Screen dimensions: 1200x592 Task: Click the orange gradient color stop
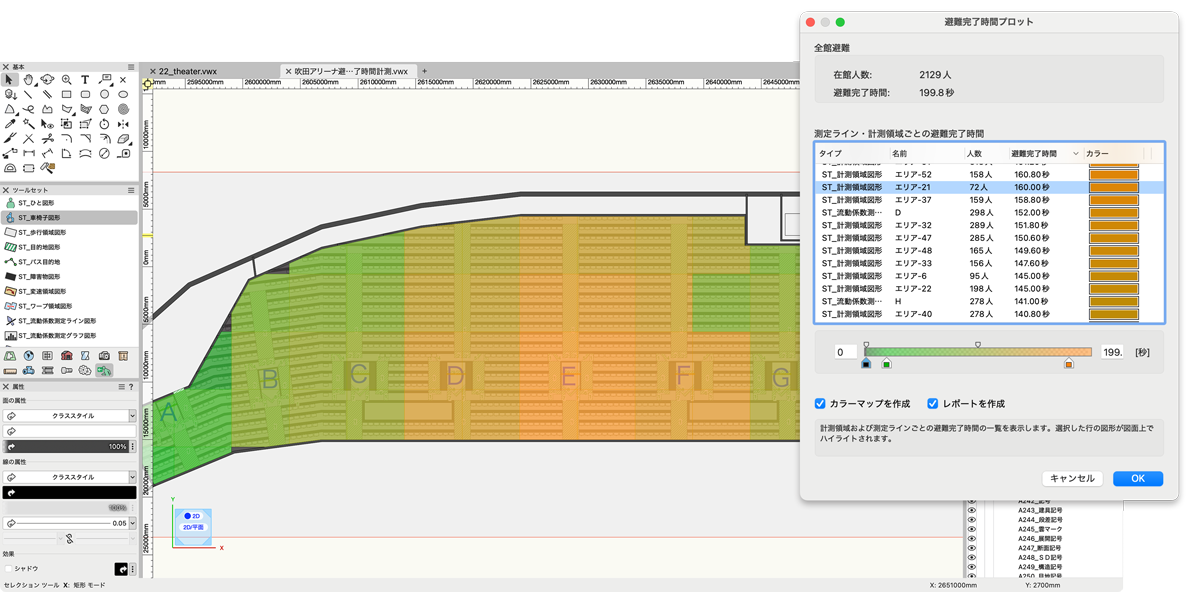pyautogui.click(x=1069, y=364)
